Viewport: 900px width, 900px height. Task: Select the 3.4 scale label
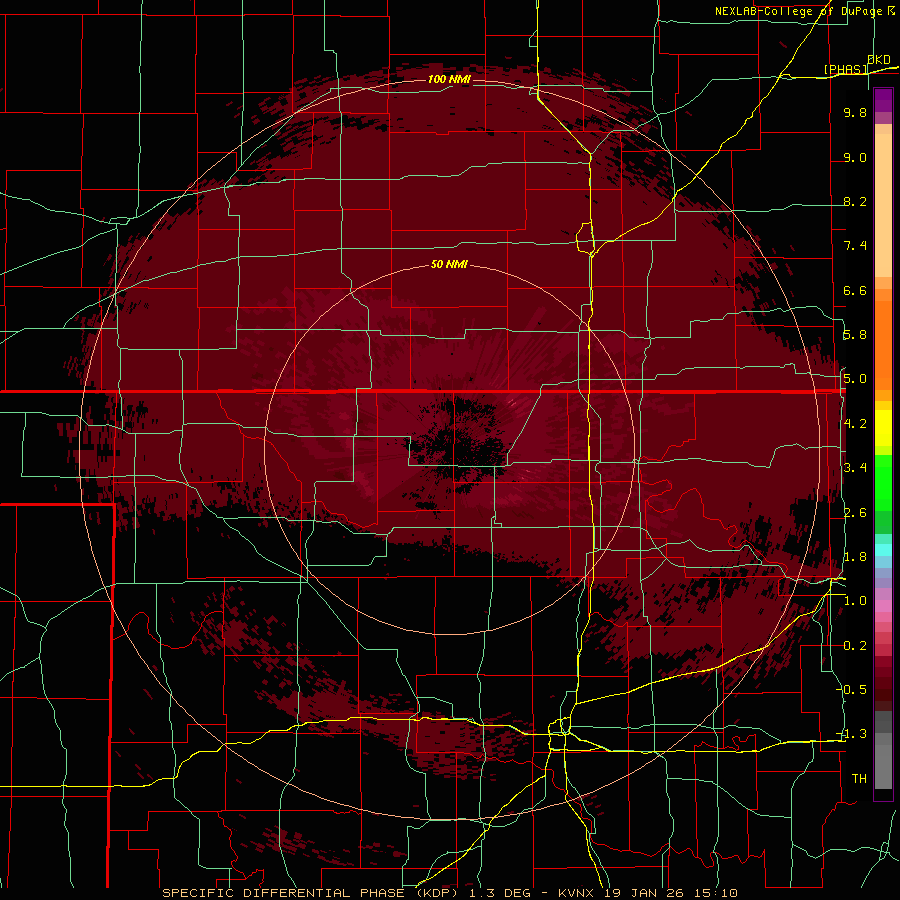(855, 468)
